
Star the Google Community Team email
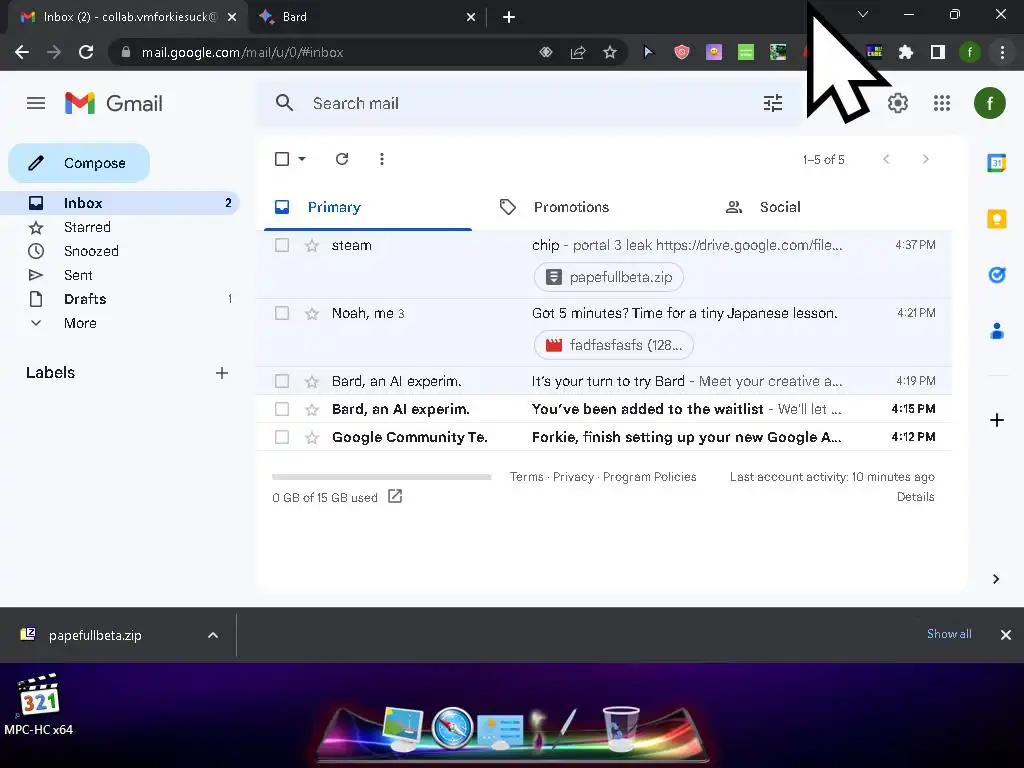[x=312, y=438]
